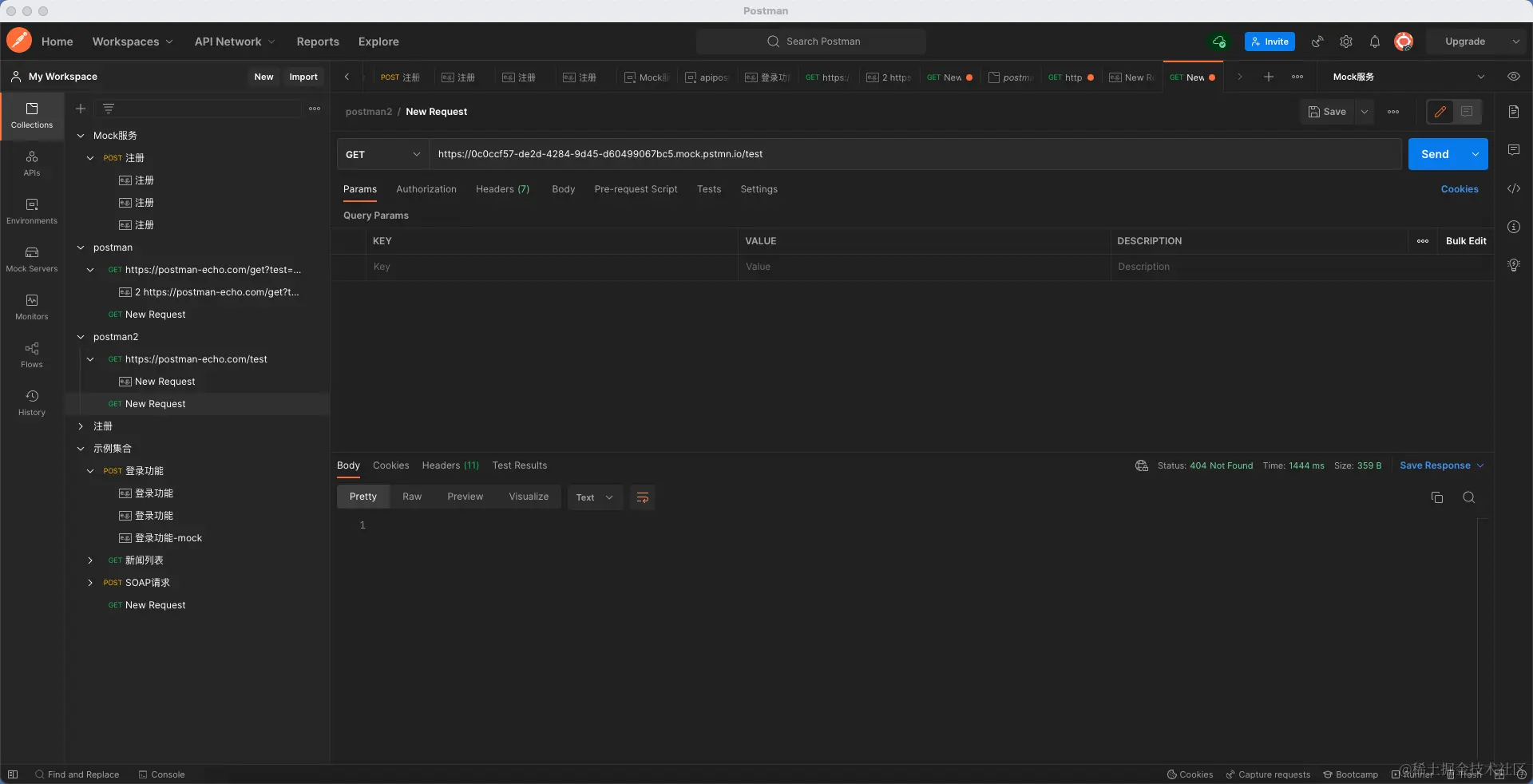Open the Save options dropdown arrow
This screenshot has height=784, width=1533.
[x=1365, y=112]
